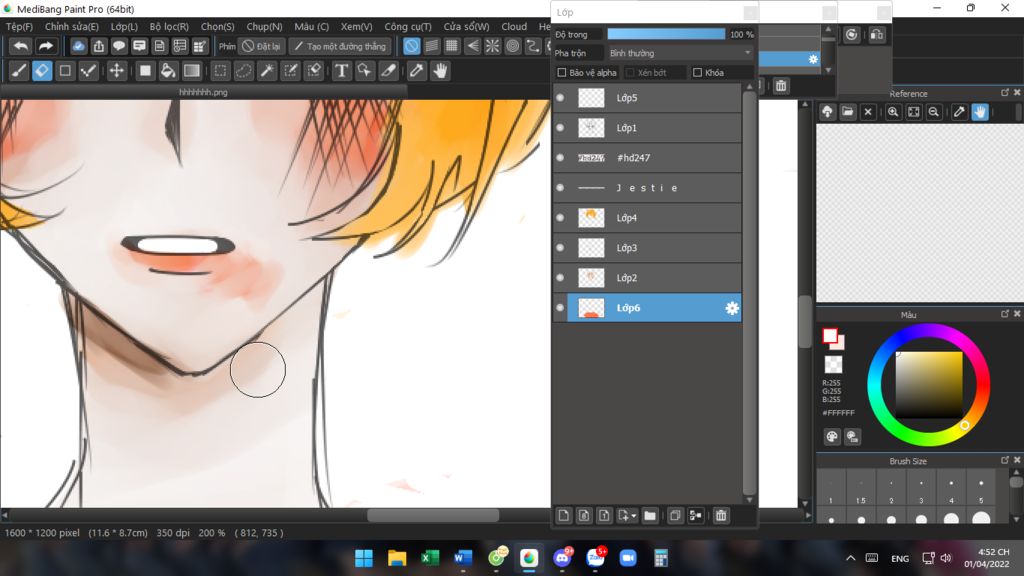Open the Bộ lọc(R) menu
Viewport: 1024px width, 576px height.
click(169, 27)
